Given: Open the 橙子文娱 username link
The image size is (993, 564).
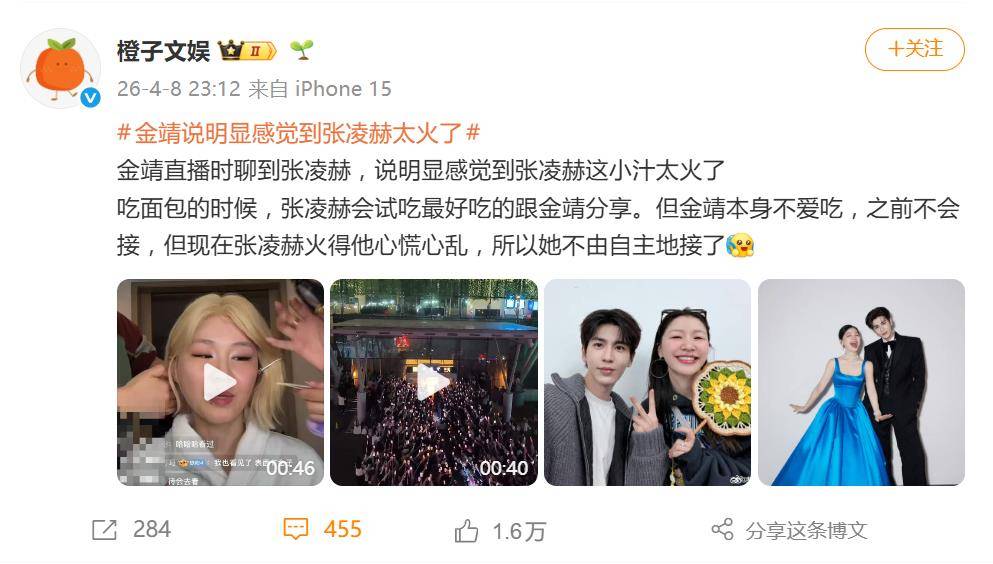Looking at the screenshot, I should (163, 51).
